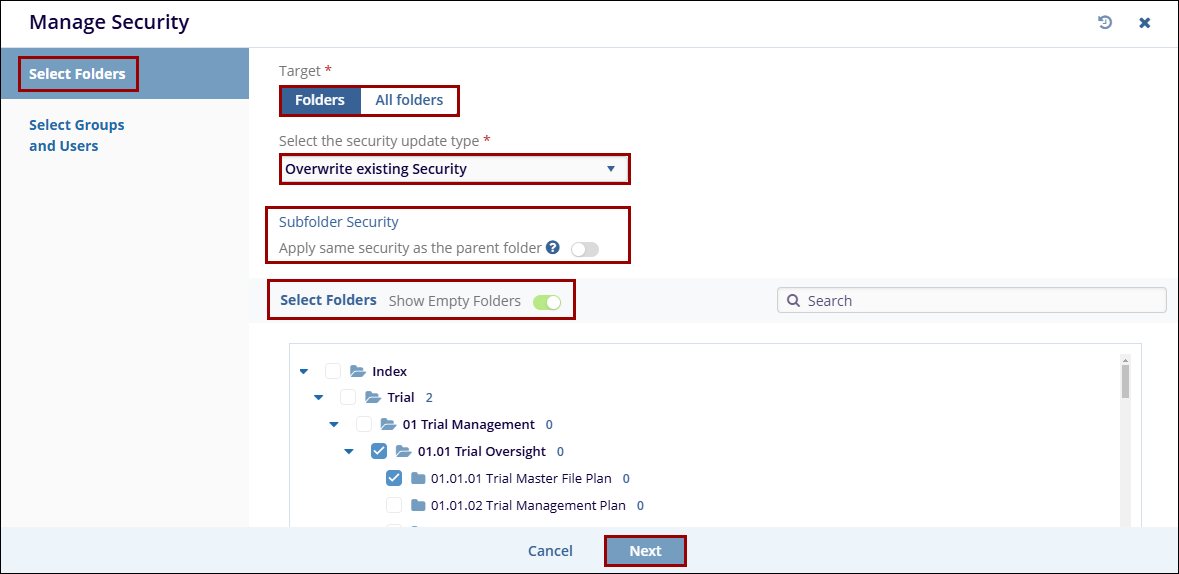
Task: Click the Cancel link
Action: click(x=550, y=551)
